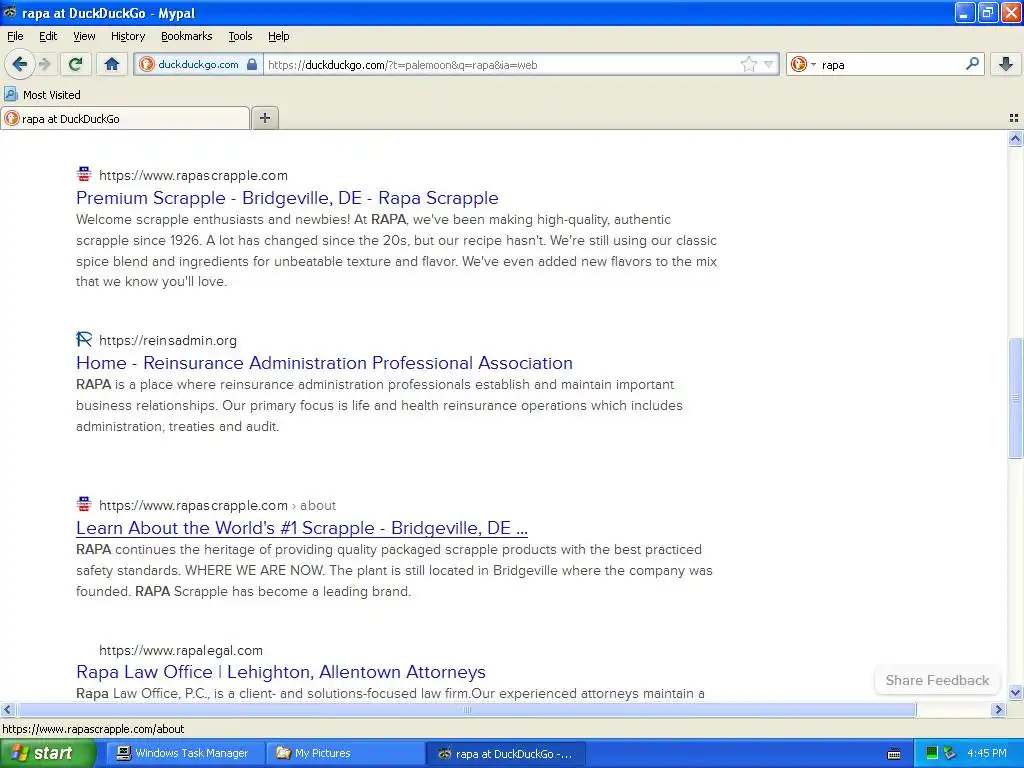Viewport: 1024px width, 768px height.
Task: Click the https://www.rapascrapple.com URL text
Action: 193,175
